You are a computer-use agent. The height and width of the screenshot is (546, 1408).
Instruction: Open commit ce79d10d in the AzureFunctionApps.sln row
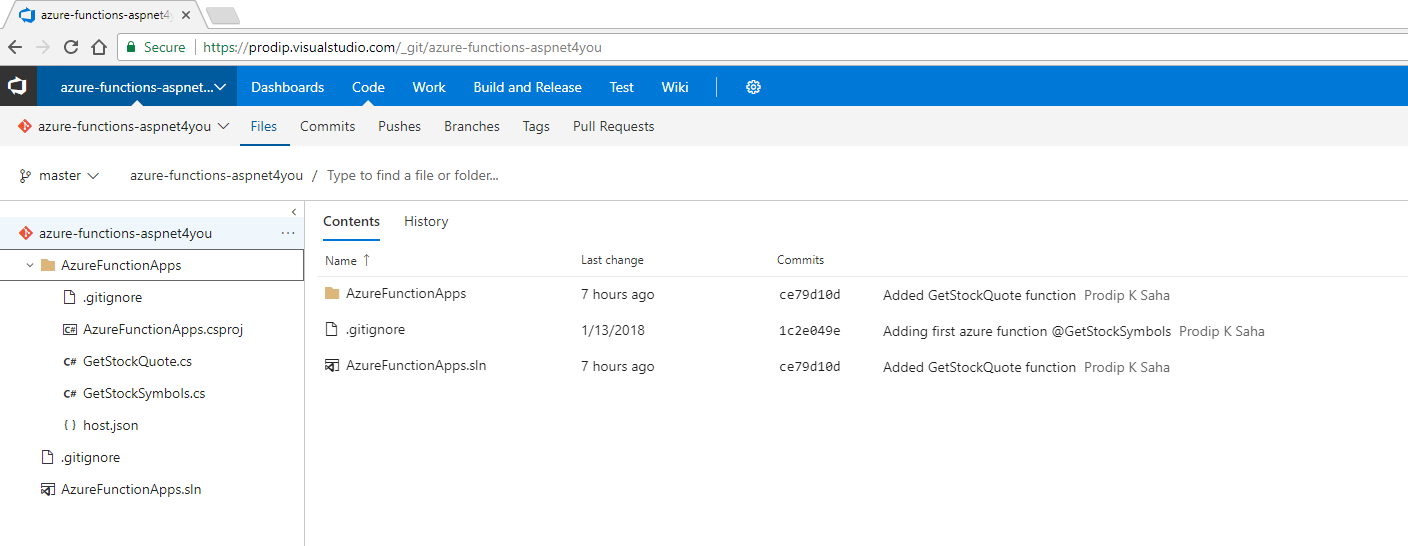tap(809, 367)
